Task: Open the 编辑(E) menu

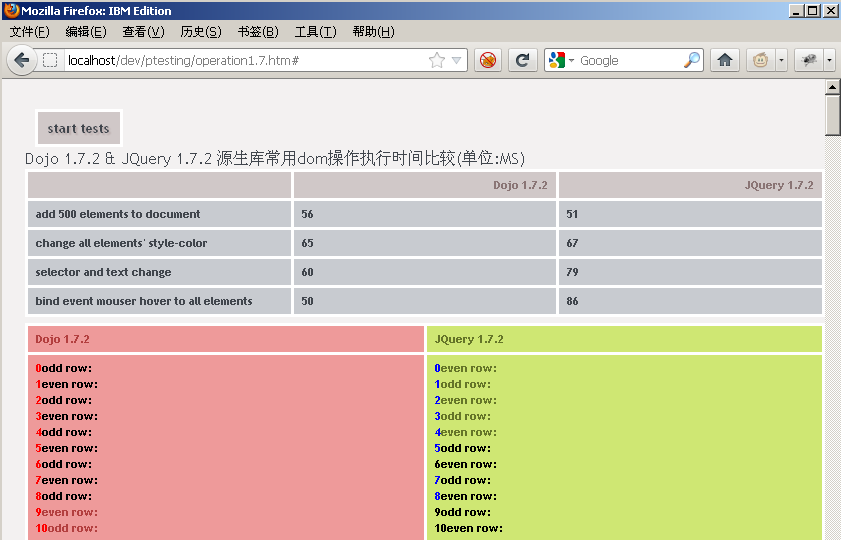Action: (86, 32)
